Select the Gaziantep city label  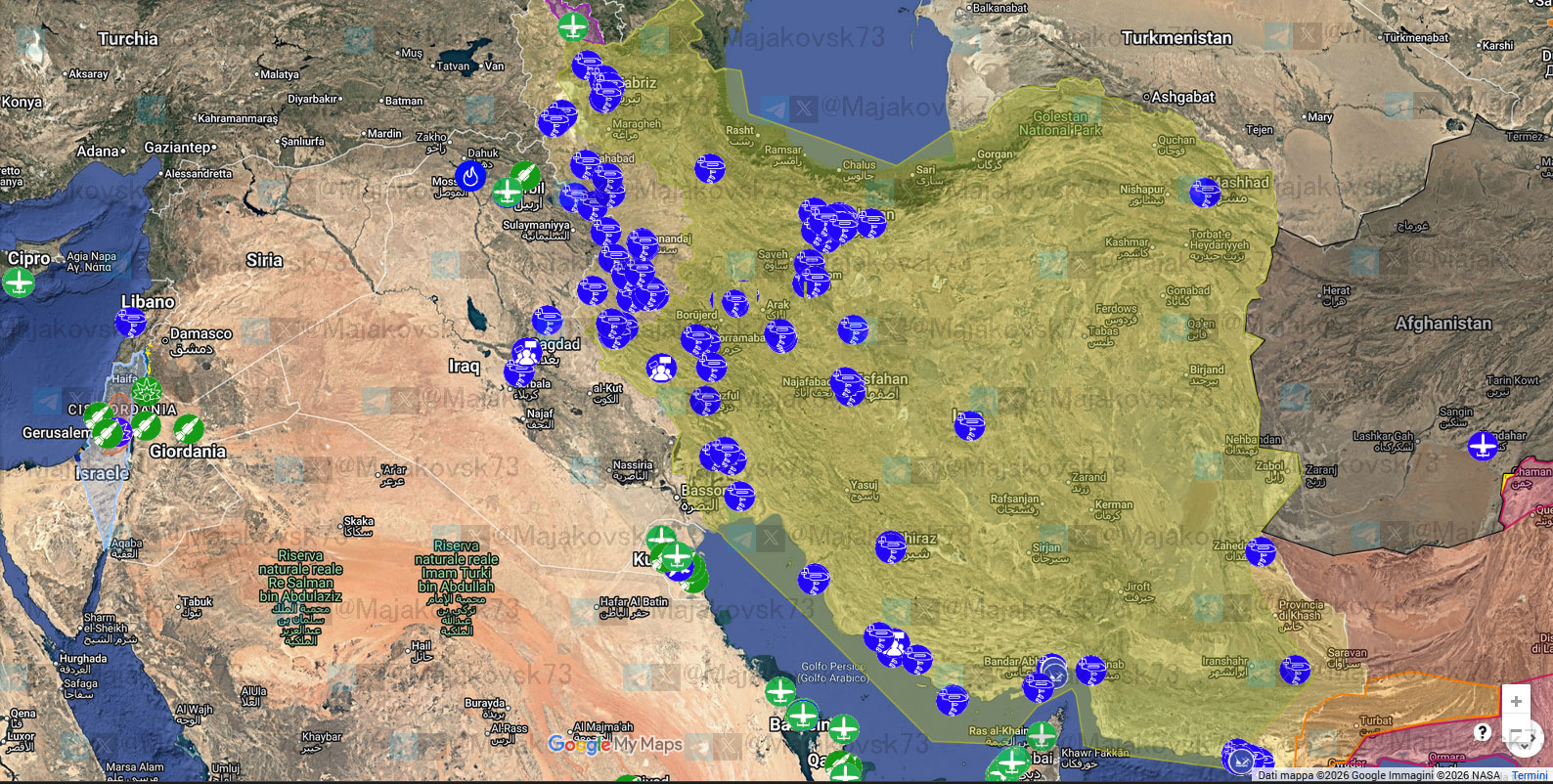(x=177, y=148)
